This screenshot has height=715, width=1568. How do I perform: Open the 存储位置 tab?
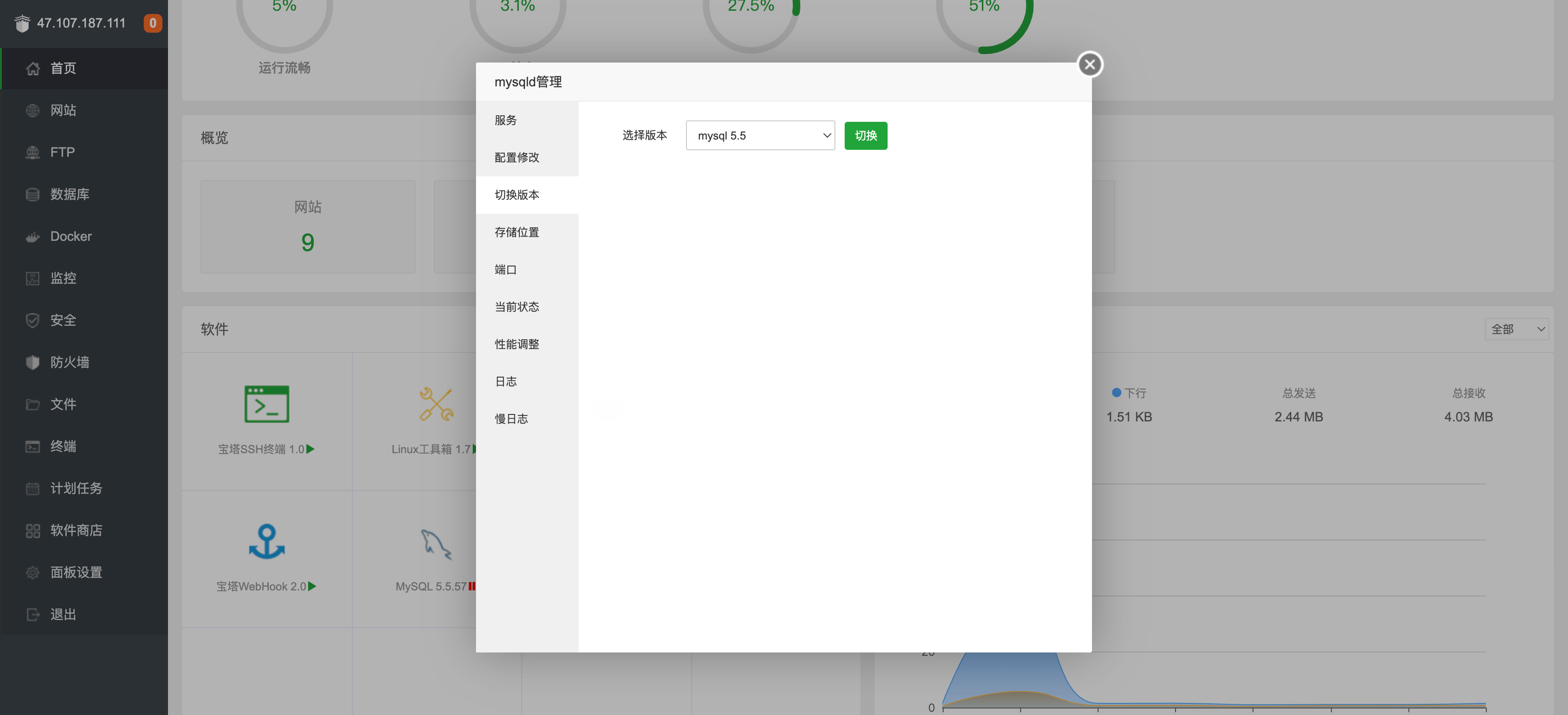[x=527, y=232]
